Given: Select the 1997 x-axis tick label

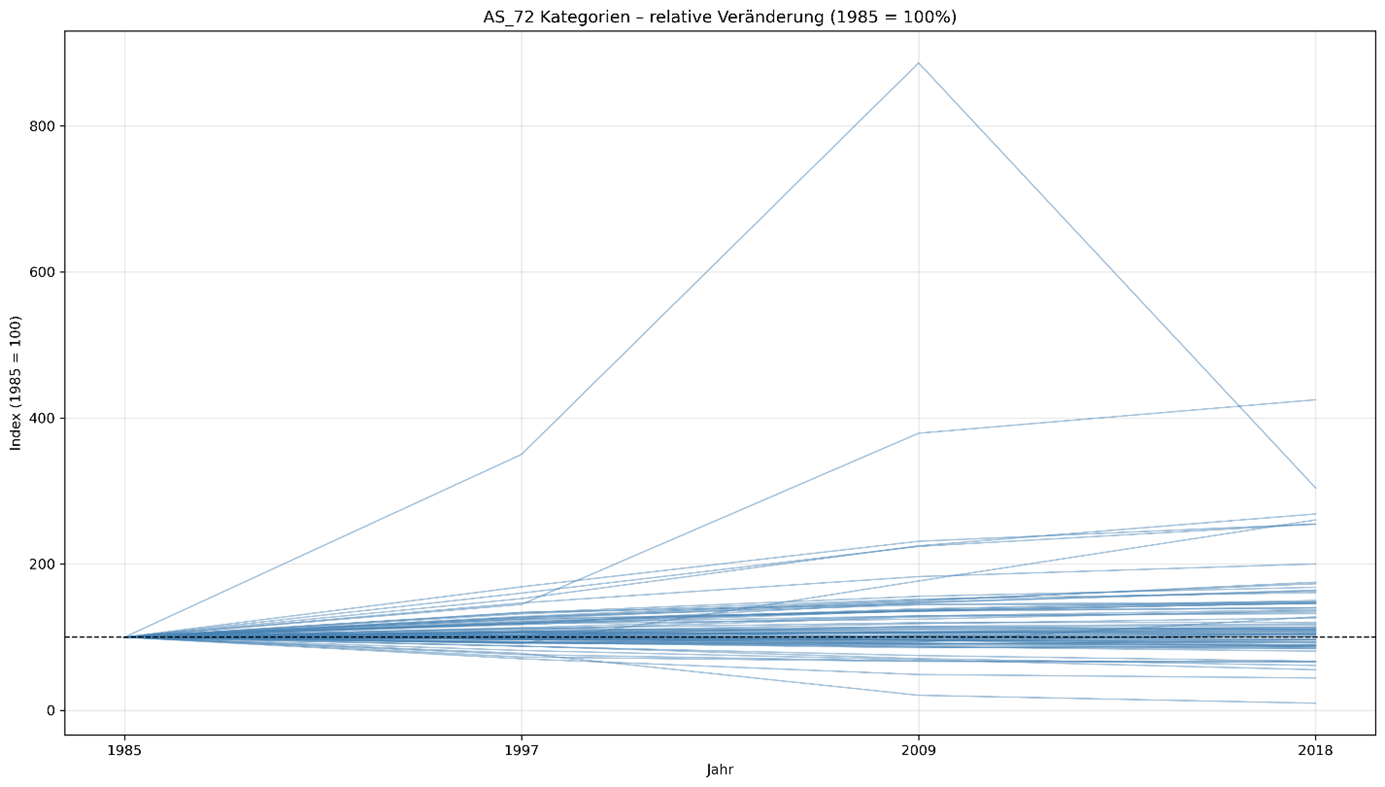Looking at the screenshot, I should (x=521, y=749).
